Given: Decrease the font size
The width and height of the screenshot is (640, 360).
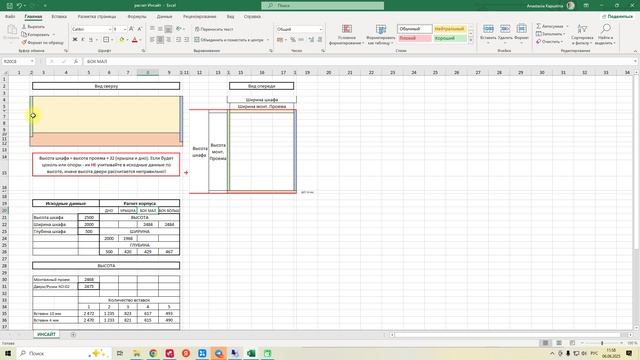Looking at the screenshot, I should pyautogui.click(x=140, y=29).
